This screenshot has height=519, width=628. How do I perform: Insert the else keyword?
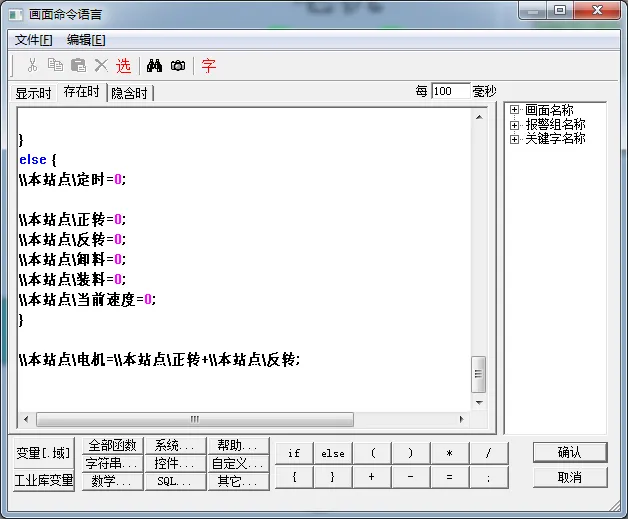(333, 453)
